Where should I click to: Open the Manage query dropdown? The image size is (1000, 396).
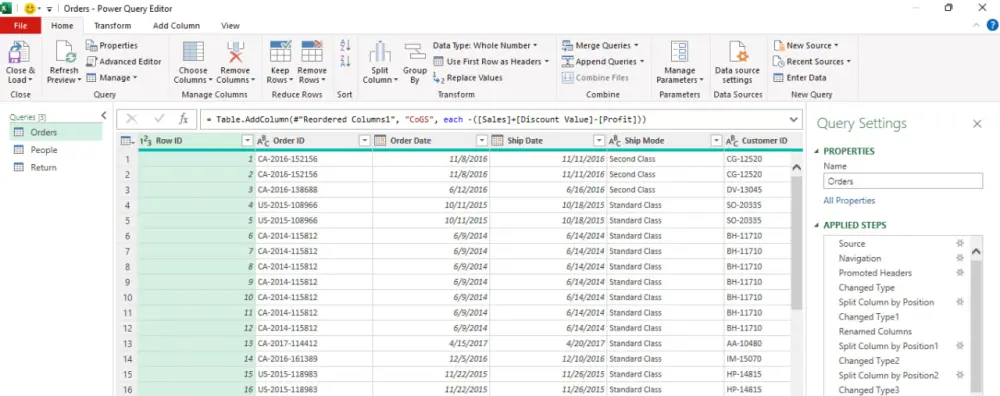(112, 78)
